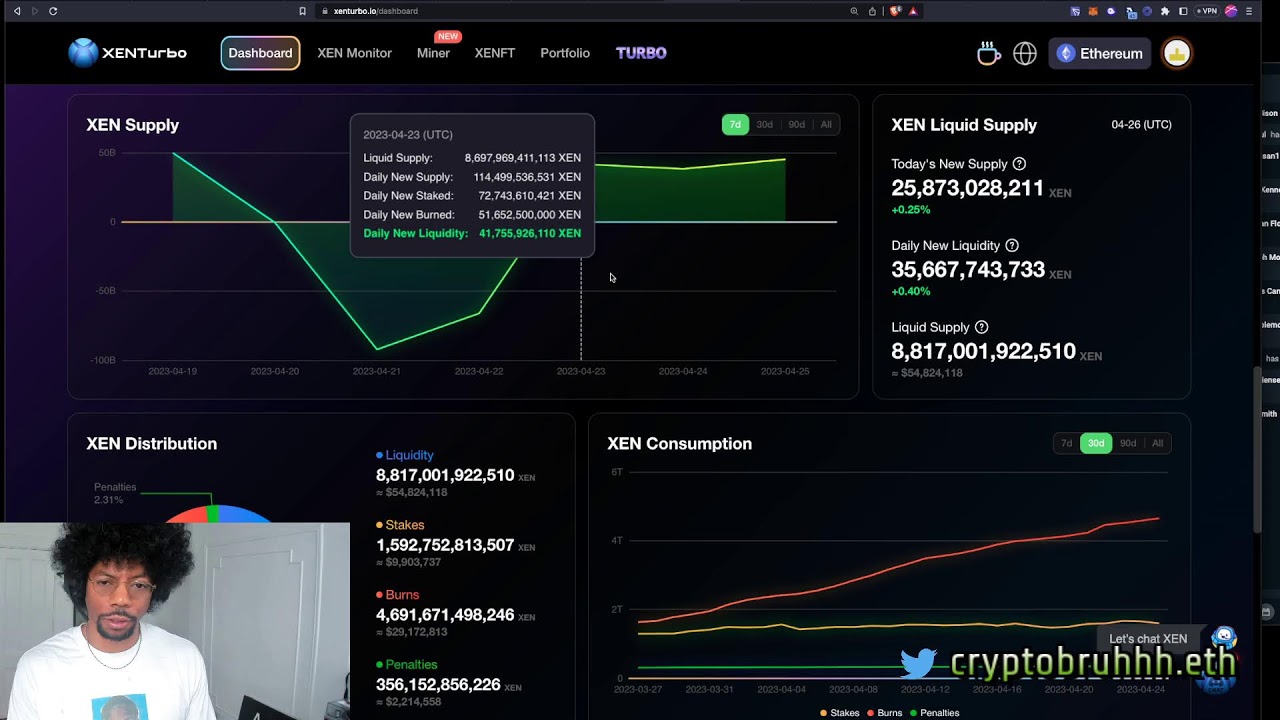Click the 04-26 (UTC) date label
Screen dimensions: 1280x720
tap(1141, 125)
